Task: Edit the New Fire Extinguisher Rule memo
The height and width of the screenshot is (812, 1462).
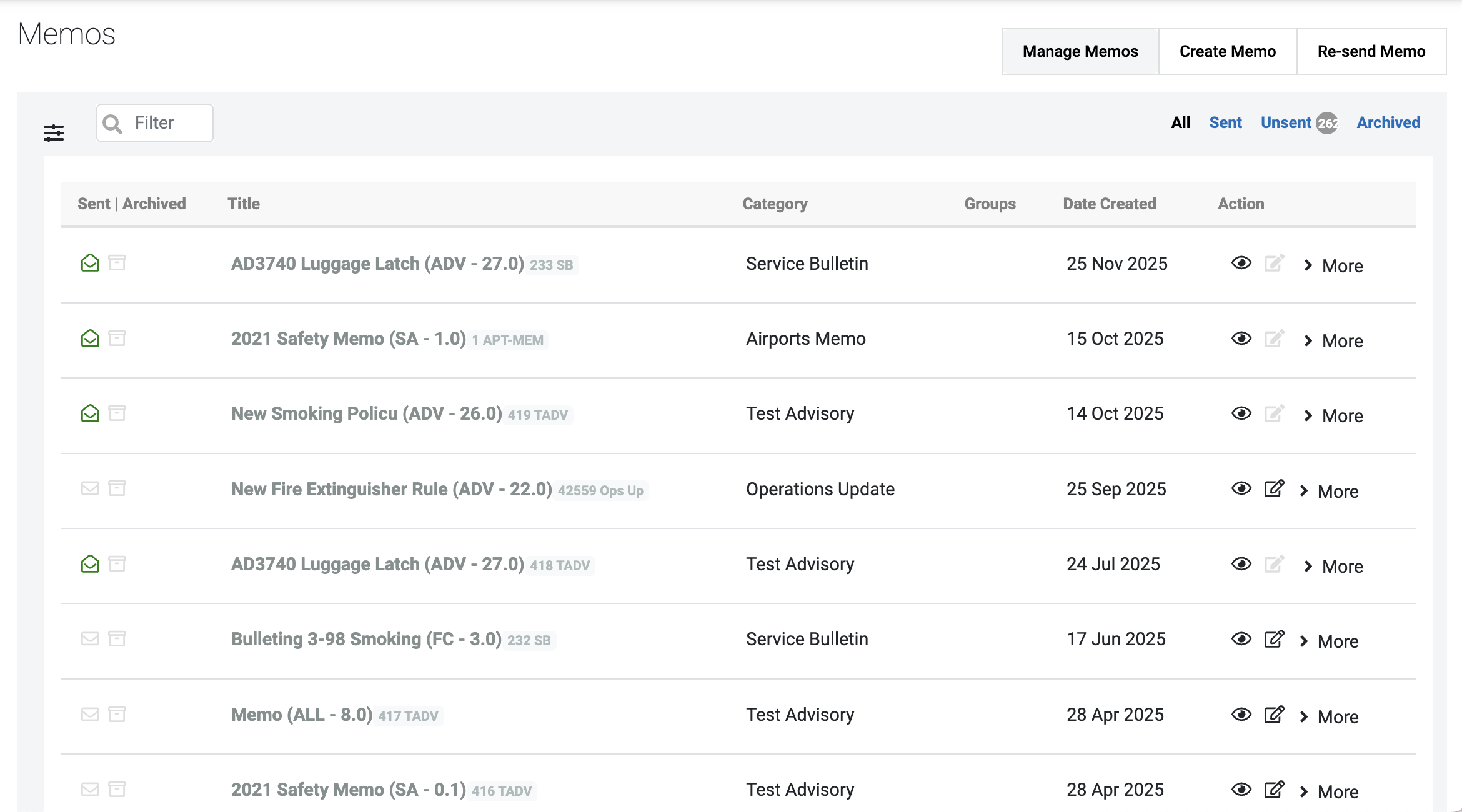Action: click(x=1273, y=488)
